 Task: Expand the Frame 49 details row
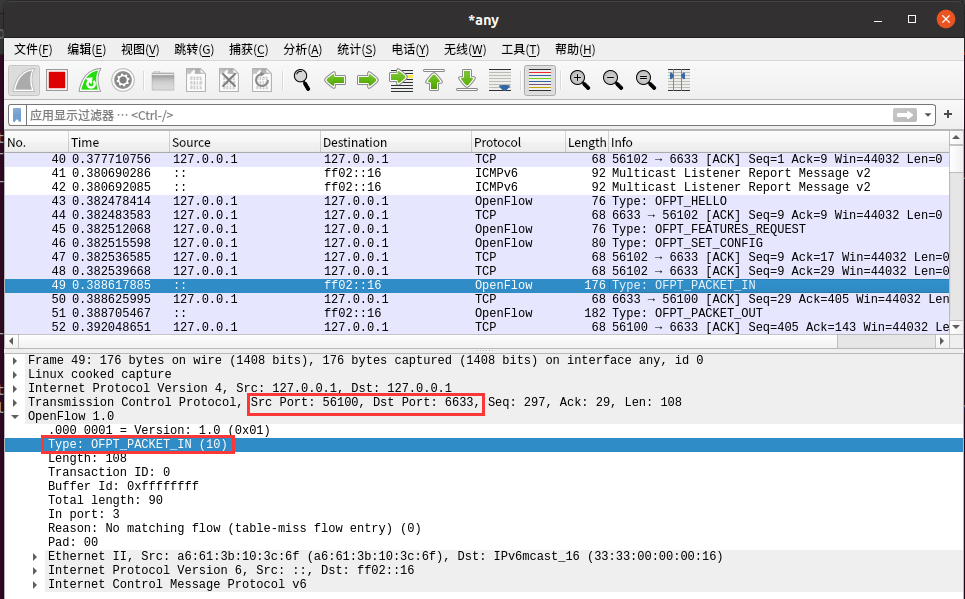(x=15, y=360)
